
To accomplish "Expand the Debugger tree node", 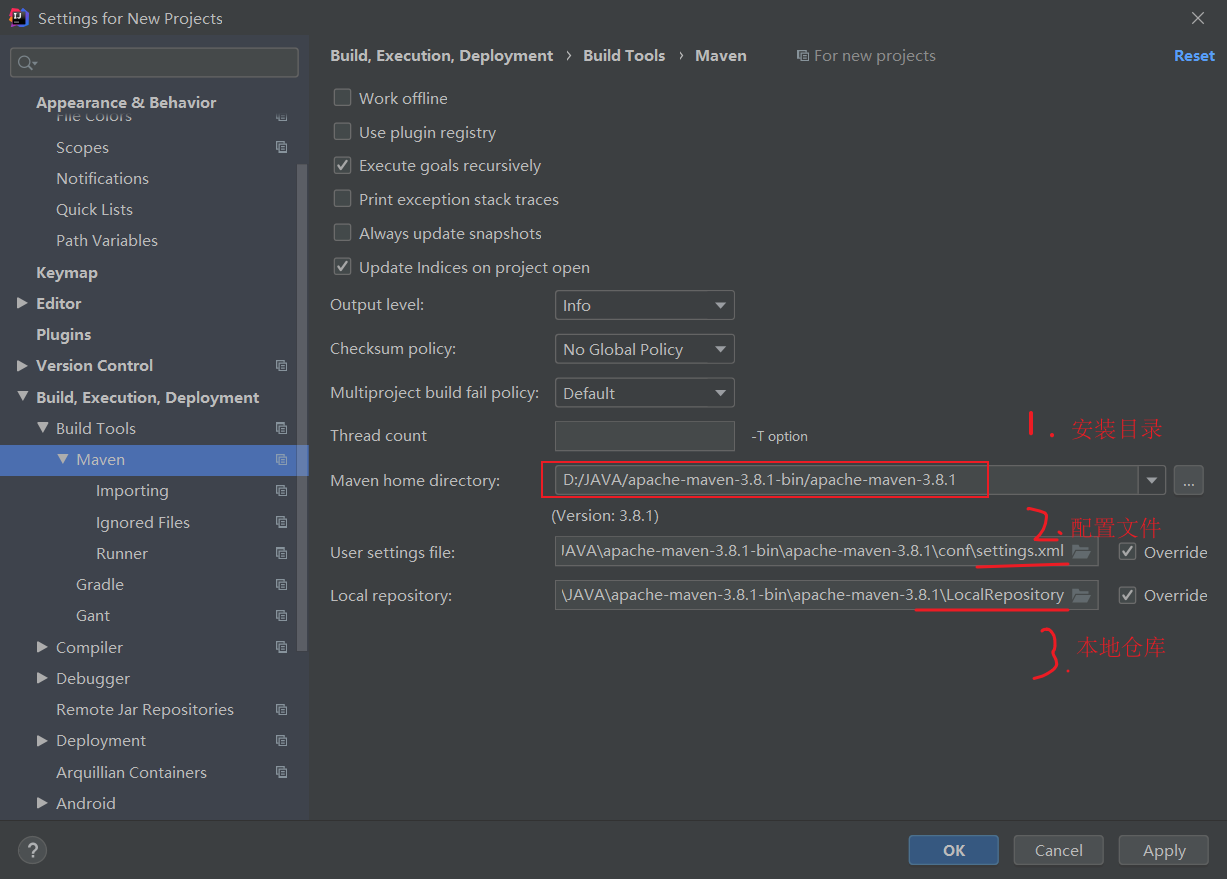I will [42, 678].
